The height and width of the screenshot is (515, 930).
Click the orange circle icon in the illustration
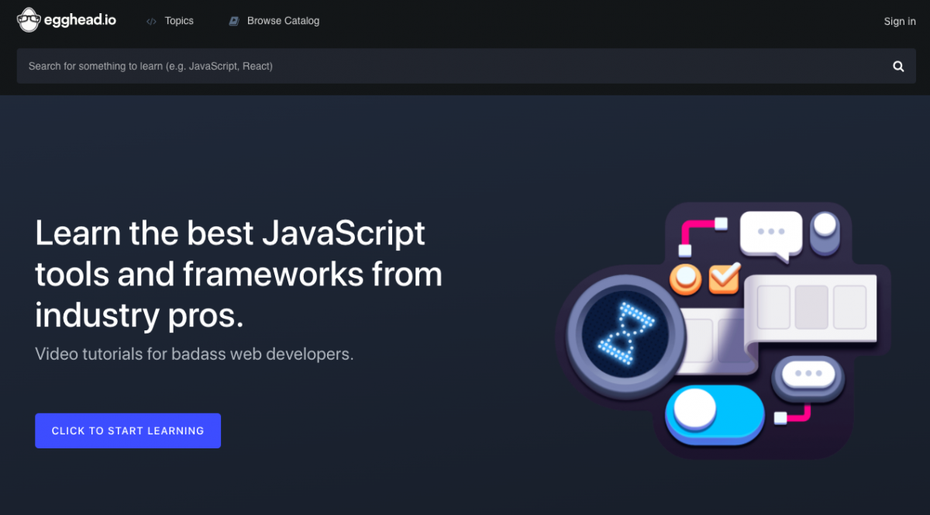(x=686, y=278)
